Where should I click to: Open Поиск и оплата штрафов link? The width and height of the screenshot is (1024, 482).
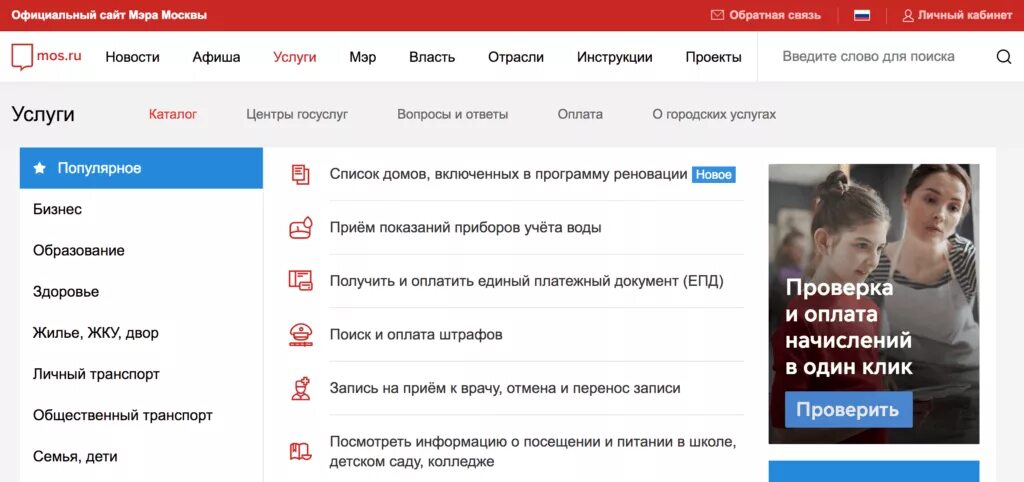pos(416,334)
